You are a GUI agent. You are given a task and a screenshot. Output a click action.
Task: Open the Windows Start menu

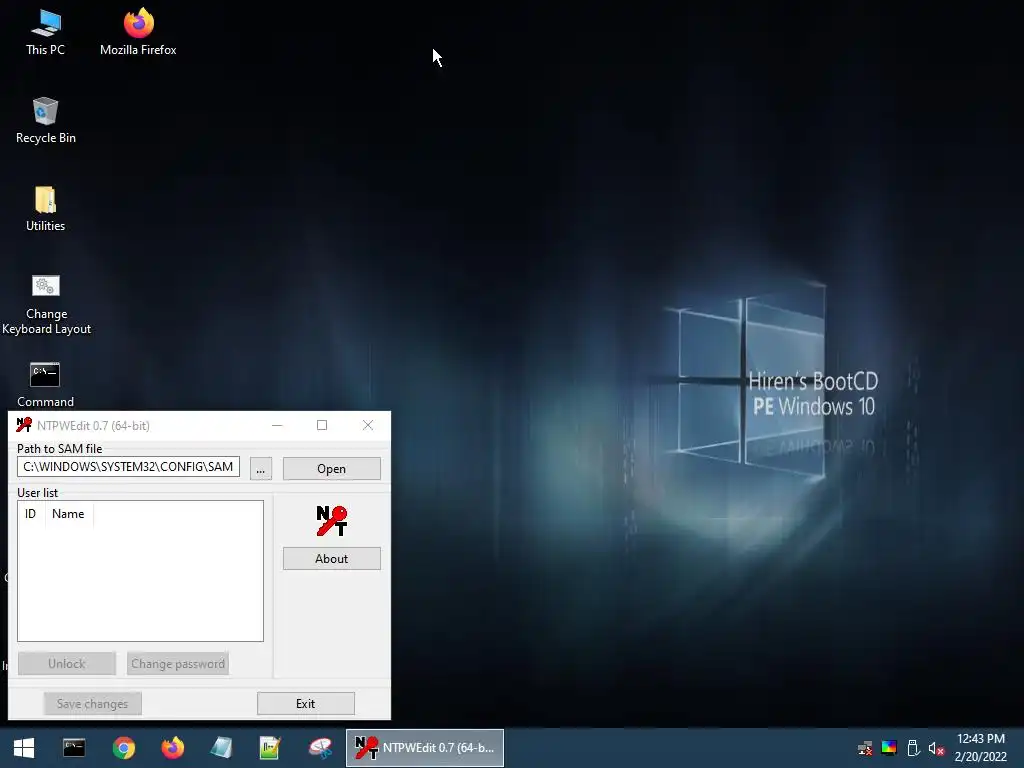[24, 748]
